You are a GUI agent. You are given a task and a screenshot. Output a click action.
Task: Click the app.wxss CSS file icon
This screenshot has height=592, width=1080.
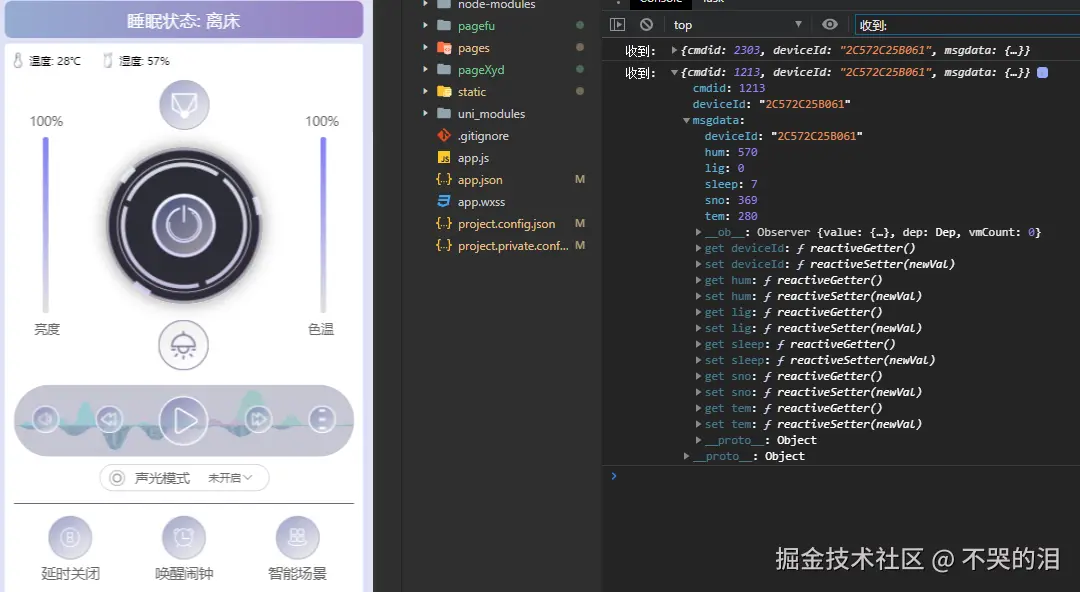tap(444, 201)
